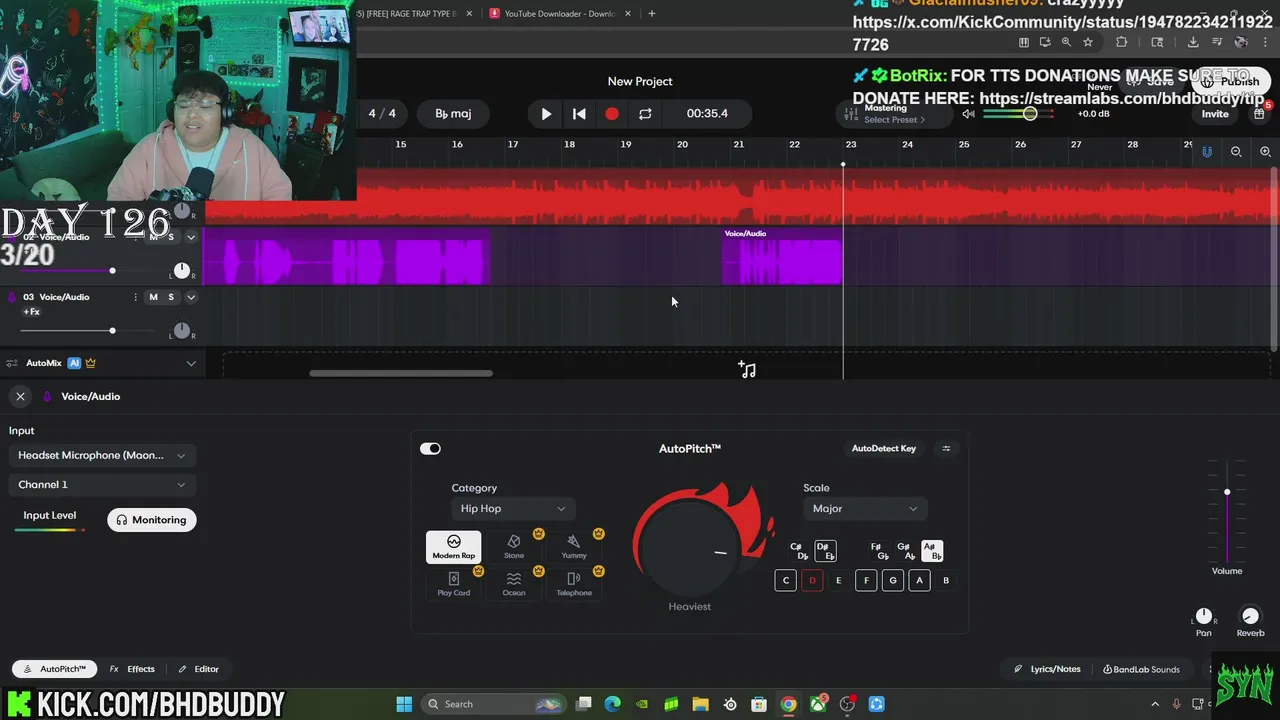The image size is (1280, 720).
Task: Start recording with the red Record button
Action: tap(612, 114)
